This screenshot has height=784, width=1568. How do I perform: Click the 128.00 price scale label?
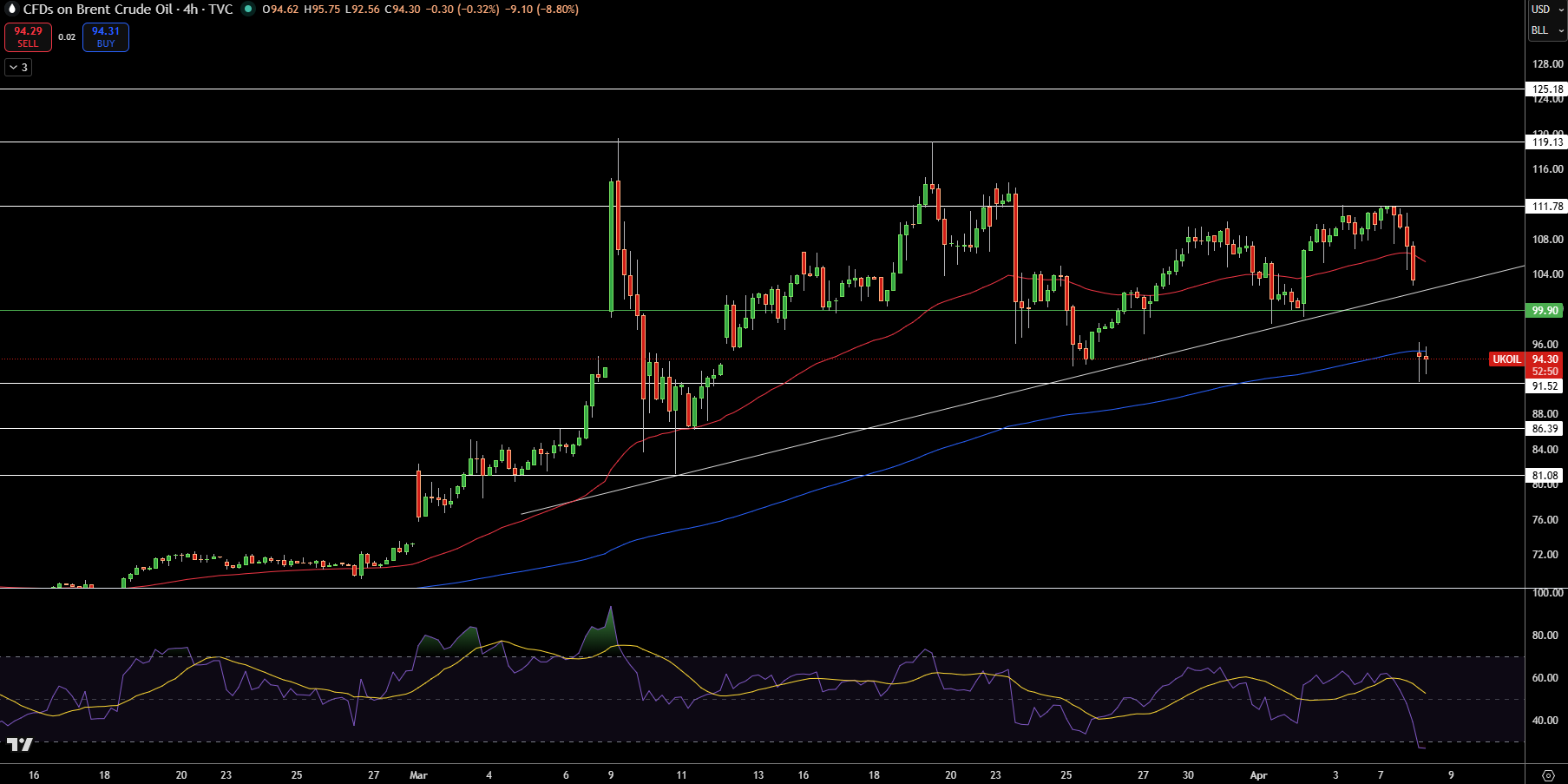pyautogui.click(x=1547, y=63)
